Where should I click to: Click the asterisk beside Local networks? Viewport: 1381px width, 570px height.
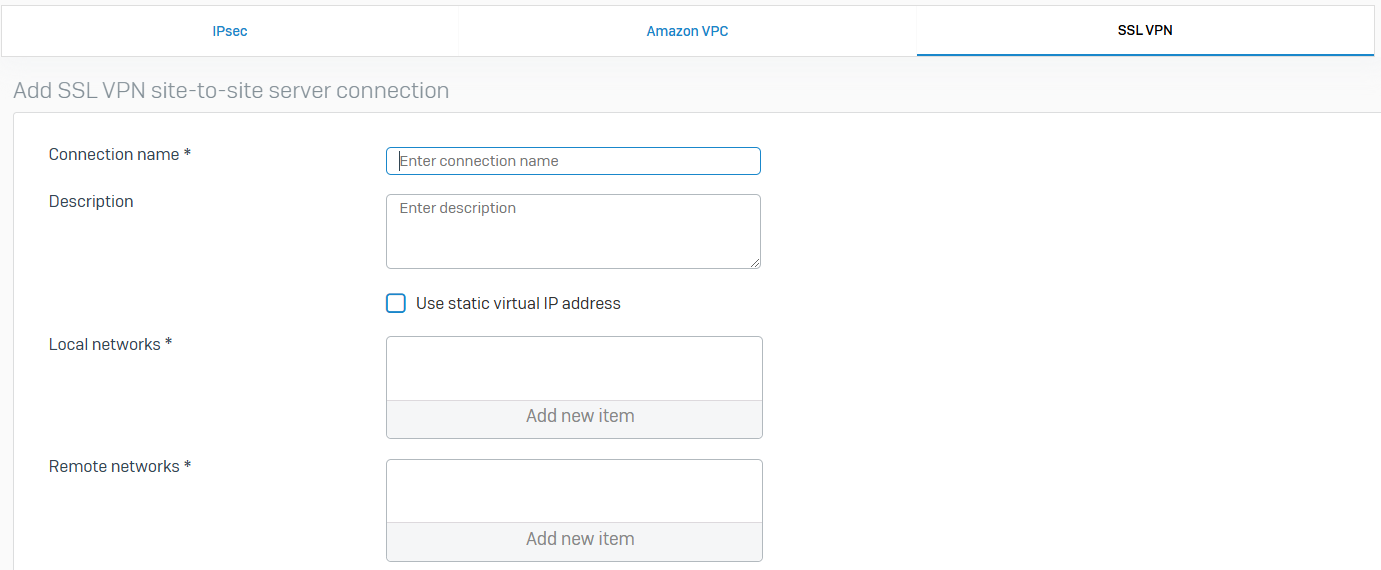pyautogui.click(x=169, y=344)
